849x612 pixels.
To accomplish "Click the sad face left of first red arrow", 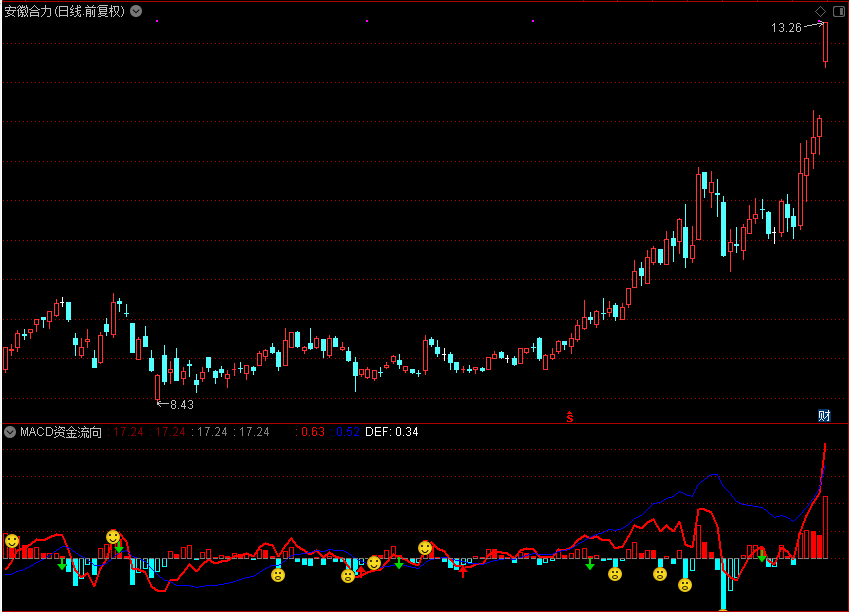I will 348,576.
